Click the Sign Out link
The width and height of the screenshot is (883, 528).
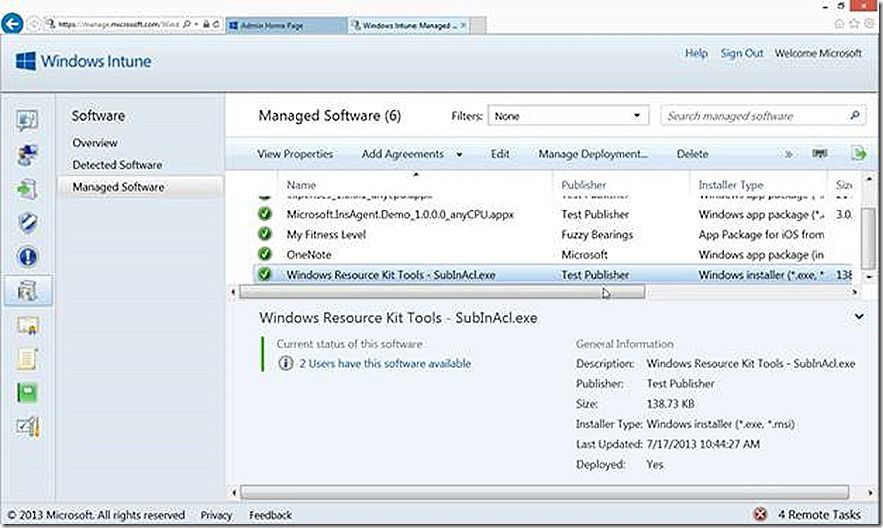coord(742,53)
